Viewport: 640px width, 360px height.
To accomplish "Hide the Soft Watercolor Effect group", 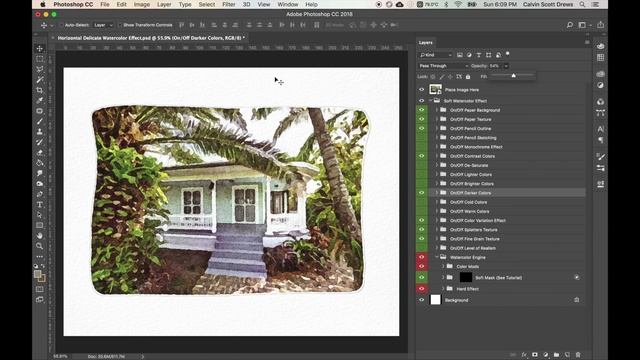I will click(422, 101).
